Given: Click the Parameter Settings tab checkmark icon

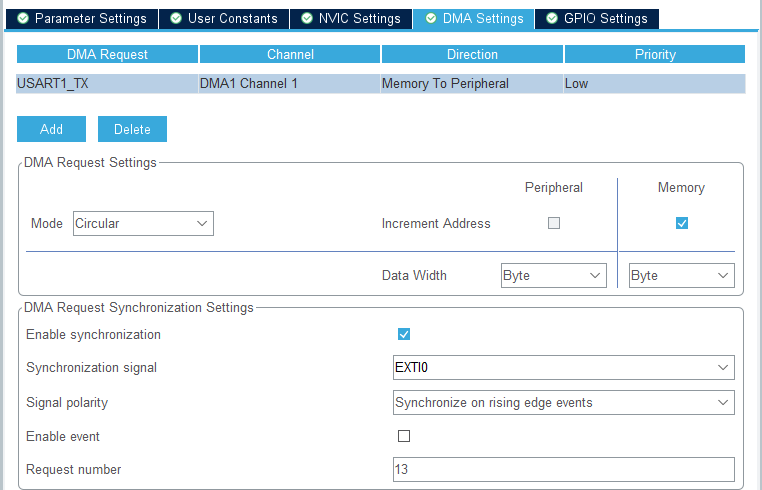Looking at the screenshot, I should (x=24, y=19).
